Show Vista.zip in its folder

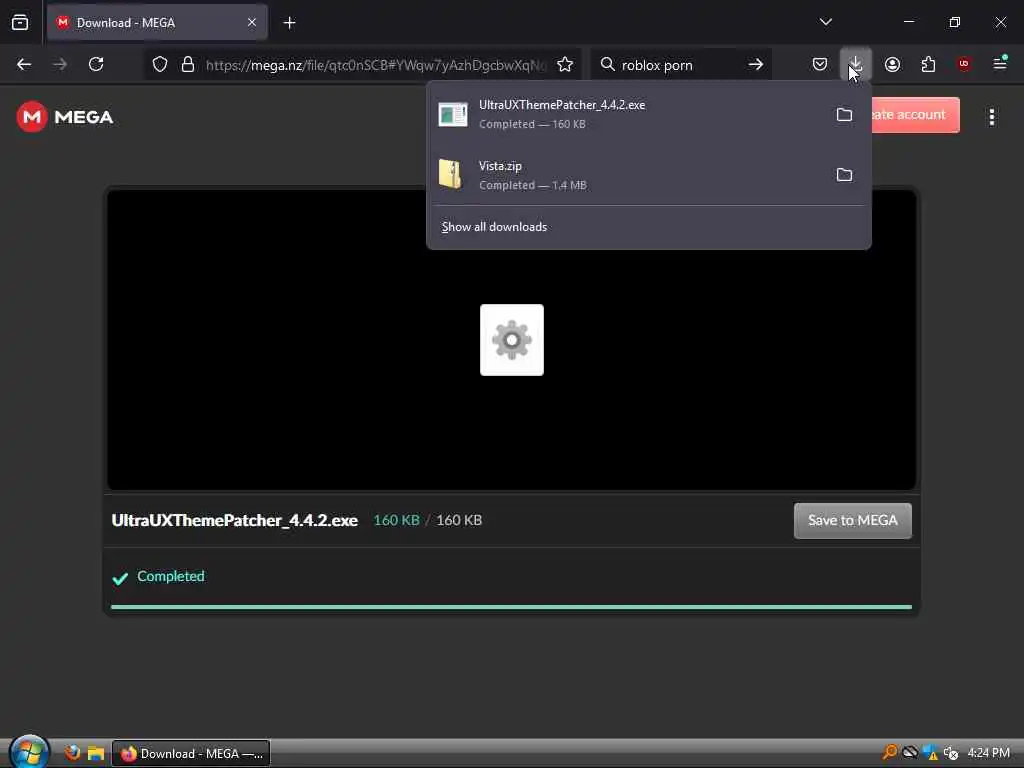844,174
